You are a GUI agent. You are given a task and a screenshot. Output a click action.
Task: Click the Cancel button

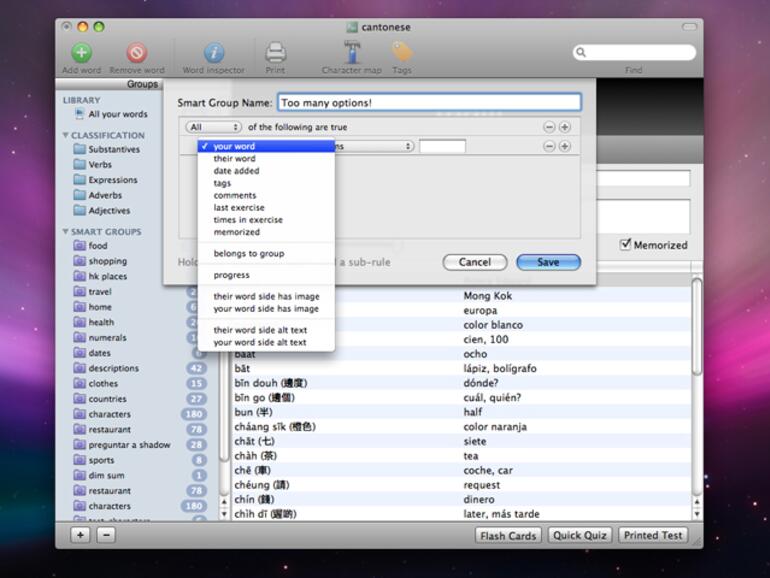point(474,262)
